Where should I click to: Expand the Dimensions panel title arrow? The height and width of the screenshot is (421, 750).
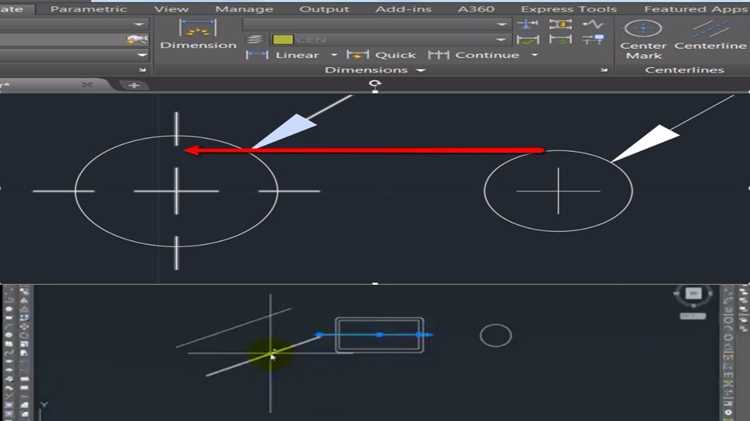click(421, 70)
